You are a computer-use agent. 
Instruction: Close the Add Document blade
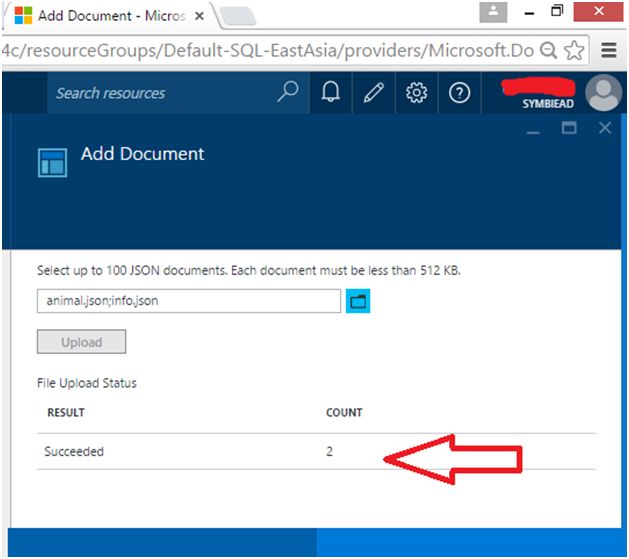coord(605,128)
